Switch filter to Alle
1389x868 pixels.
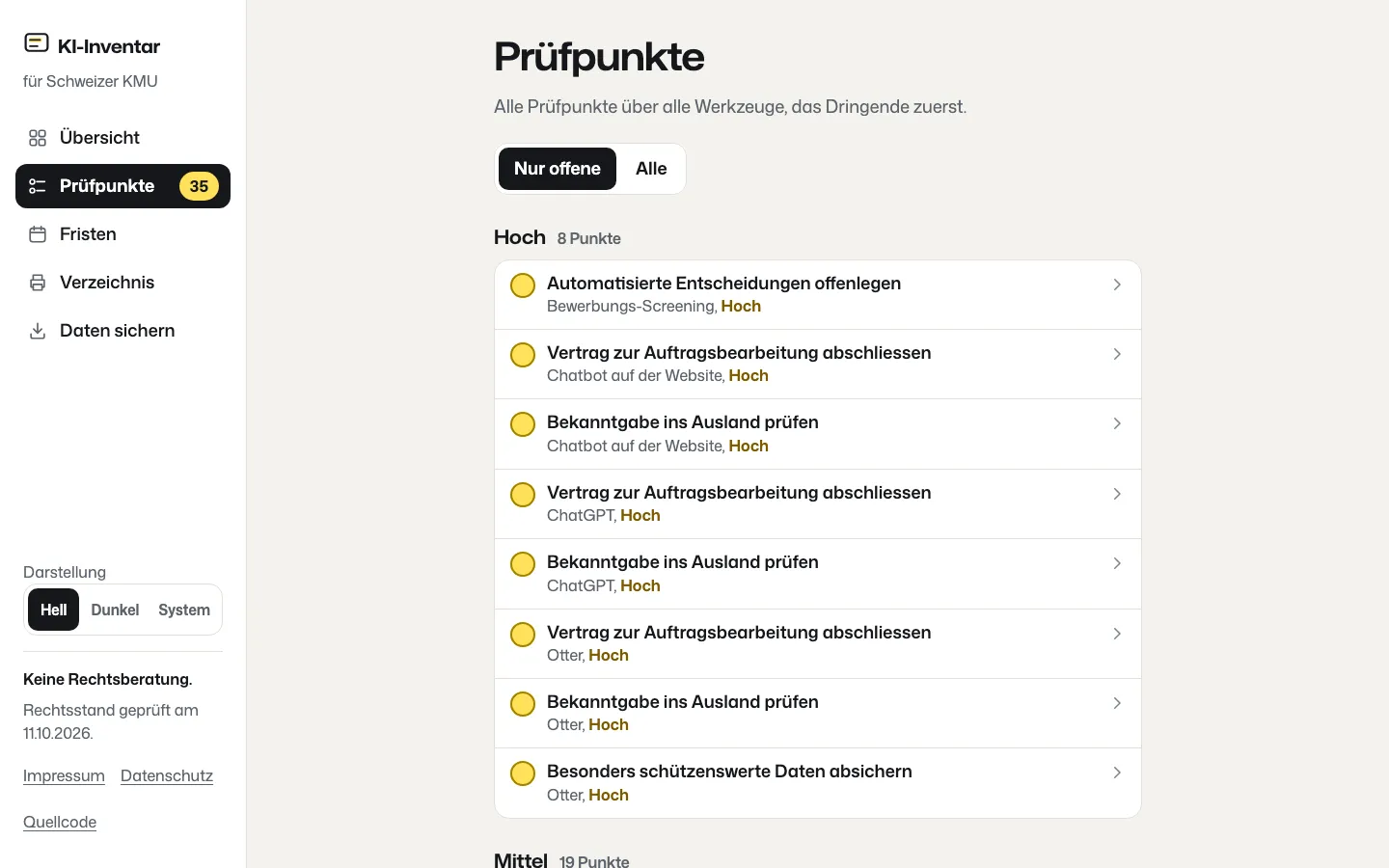pos(651,169)
